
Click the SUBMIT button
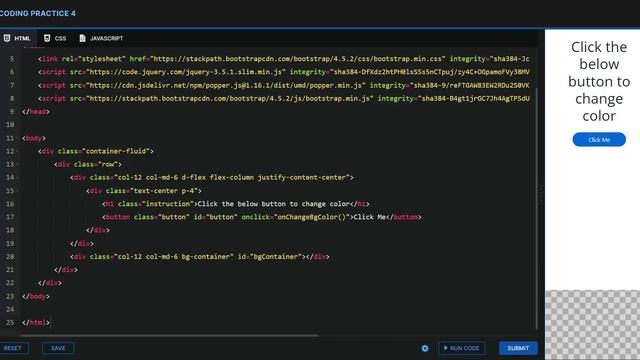click(x=518, y=348)
